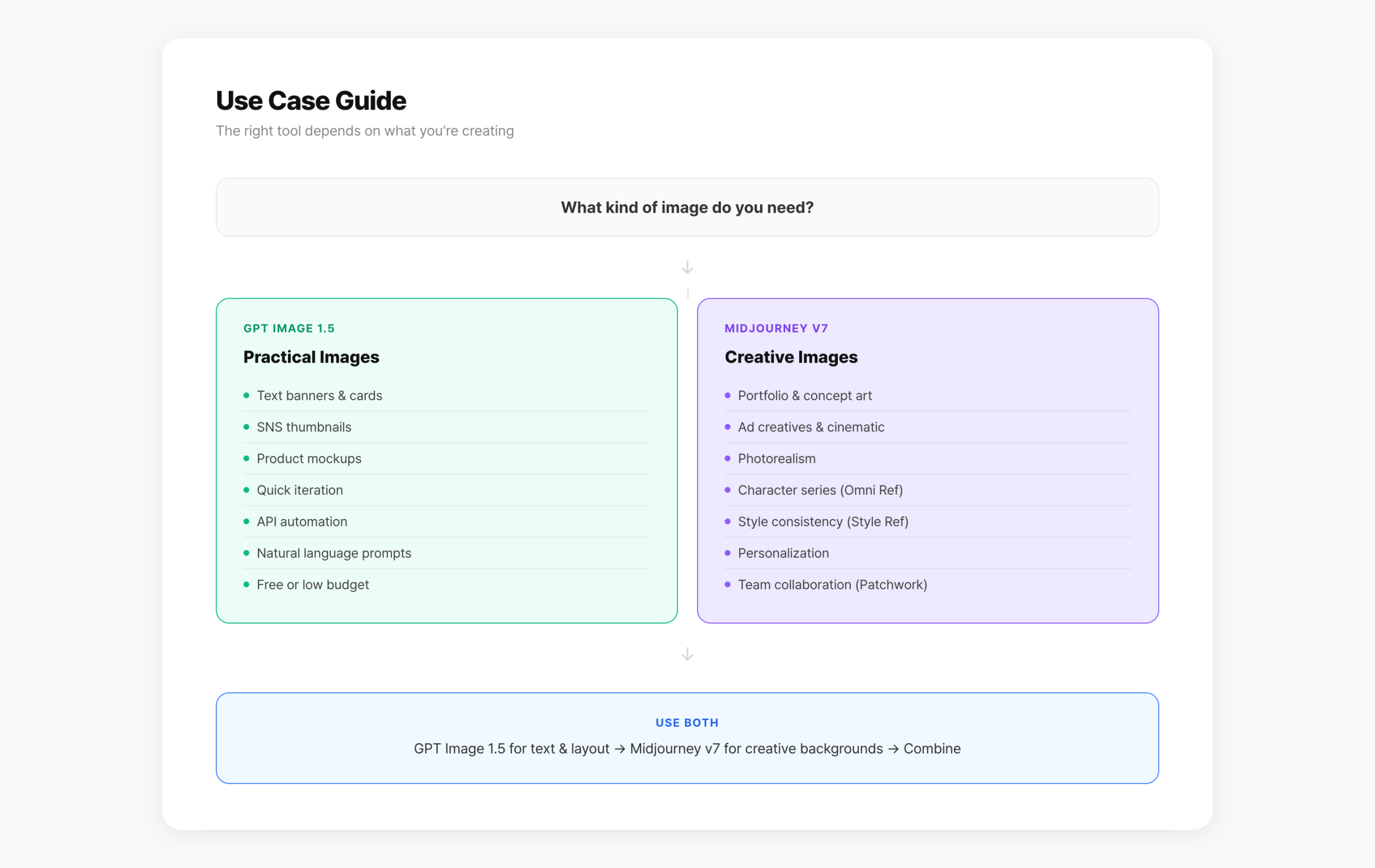Viewport: 1375px width, 868px height.
Task: Click the down arrow below the question box
Action: [687, 267]
